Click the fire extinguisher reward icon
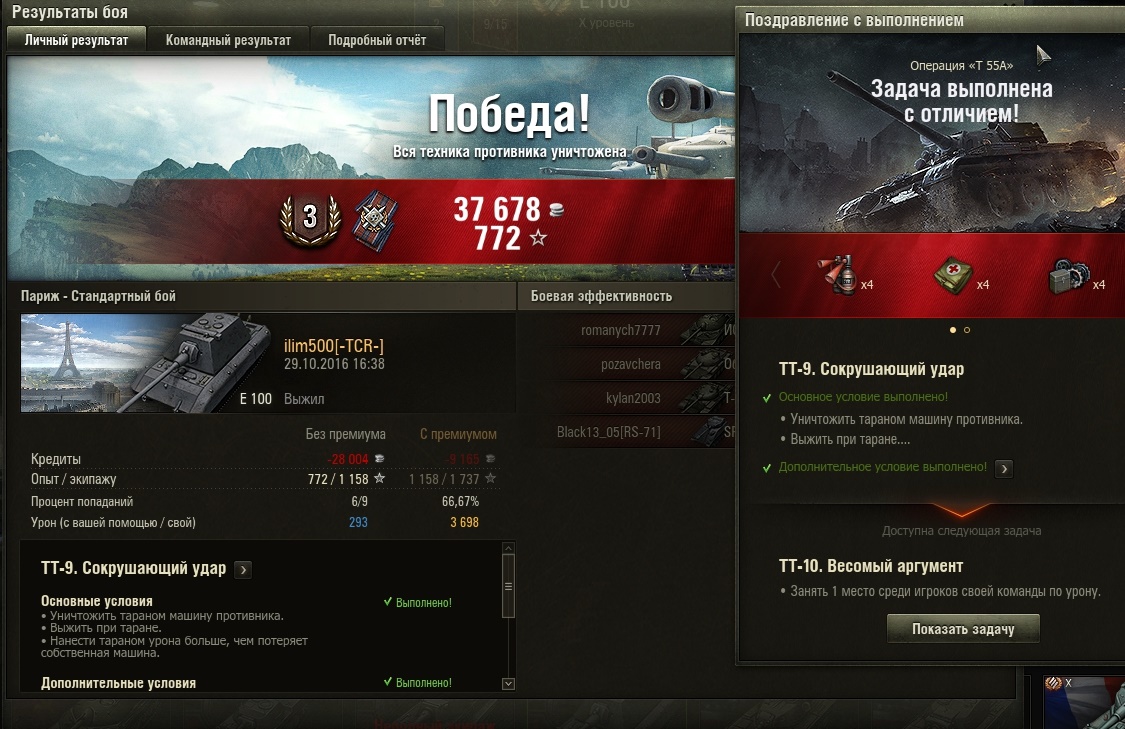 [x=837, y=274]
